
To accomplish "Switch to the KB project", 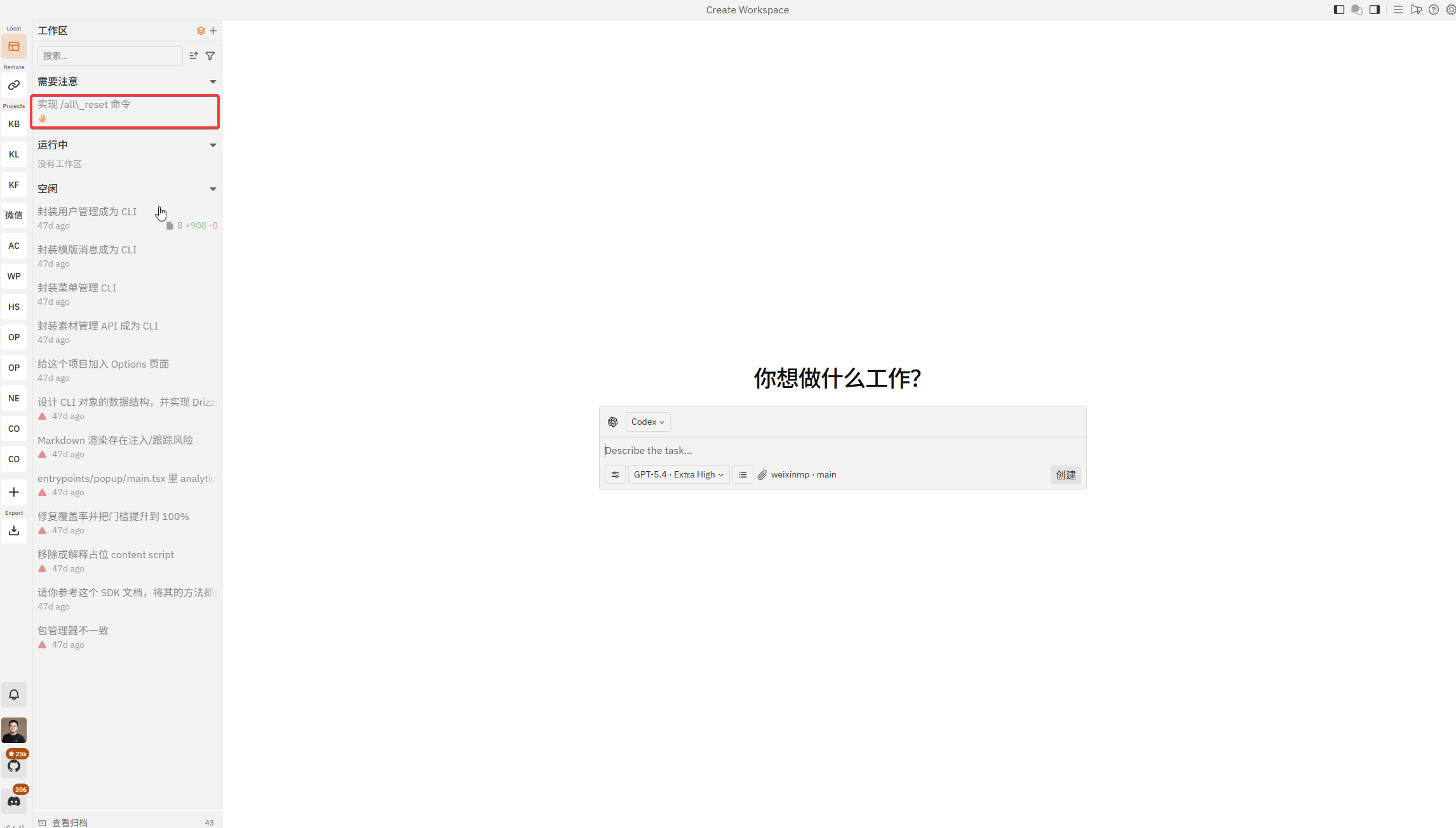I will (x=14, y=124).
